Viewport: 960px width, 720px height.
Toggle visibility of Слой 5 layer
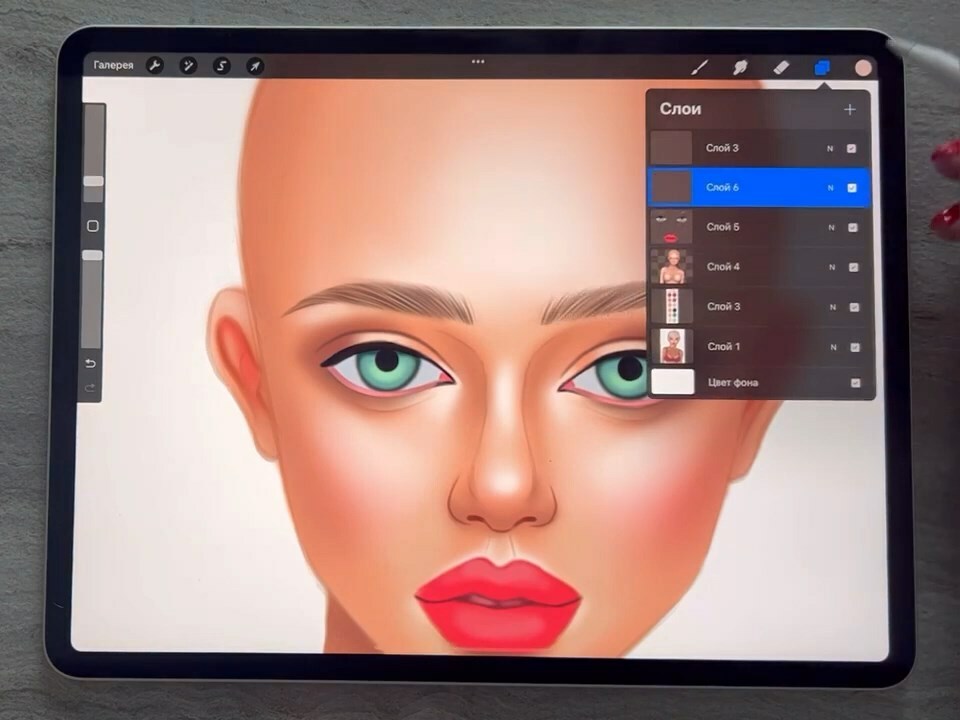[853, 228]
